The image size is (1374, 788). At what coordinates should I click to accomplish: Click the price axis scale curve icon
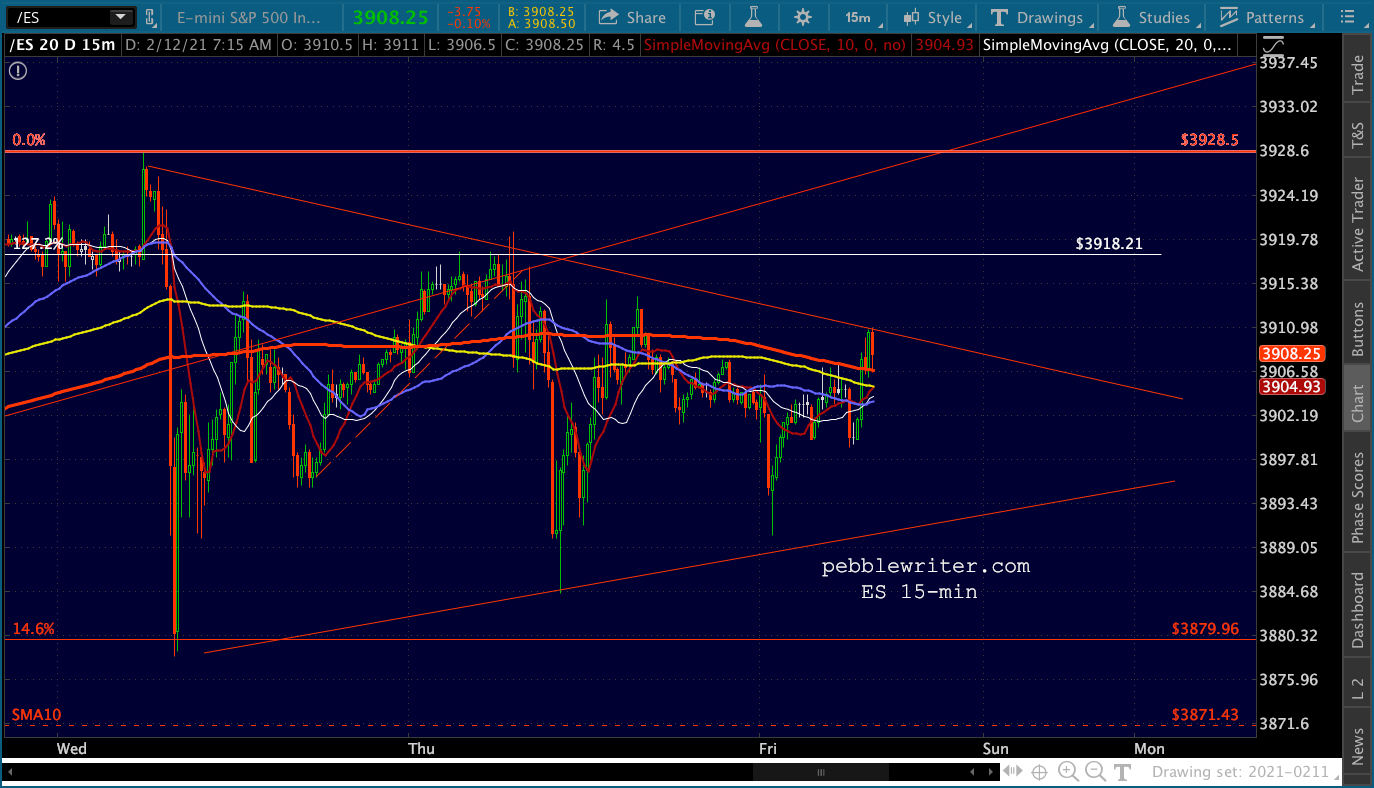pyautogui.click(x=1274, y=45)
